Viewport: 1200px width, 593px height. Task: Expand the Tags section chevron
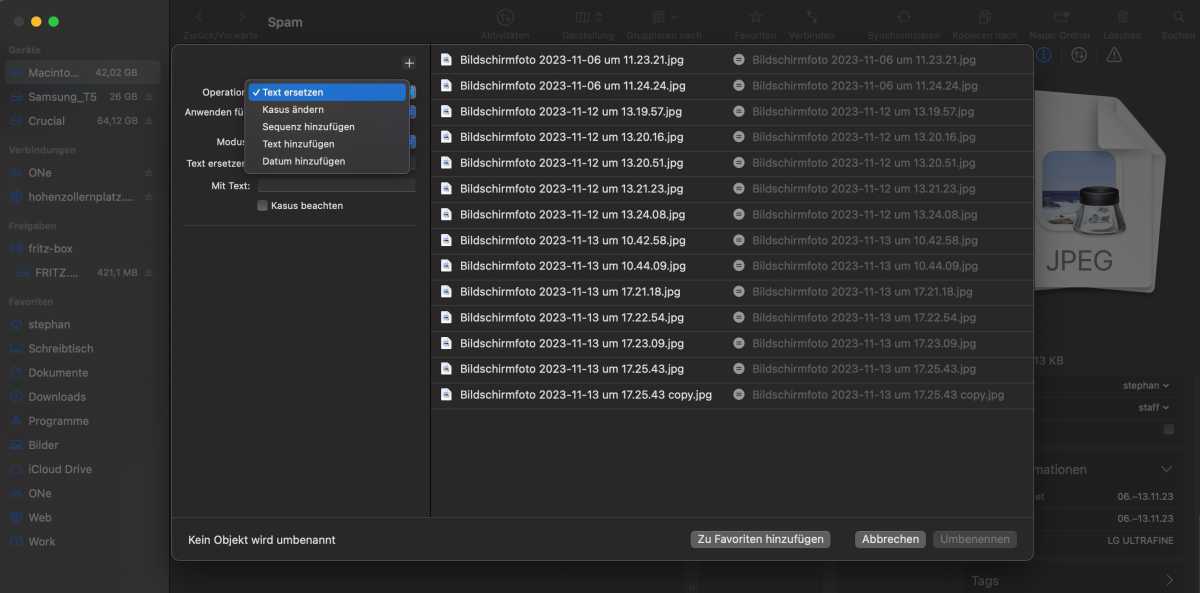(x=1170, y=580)
